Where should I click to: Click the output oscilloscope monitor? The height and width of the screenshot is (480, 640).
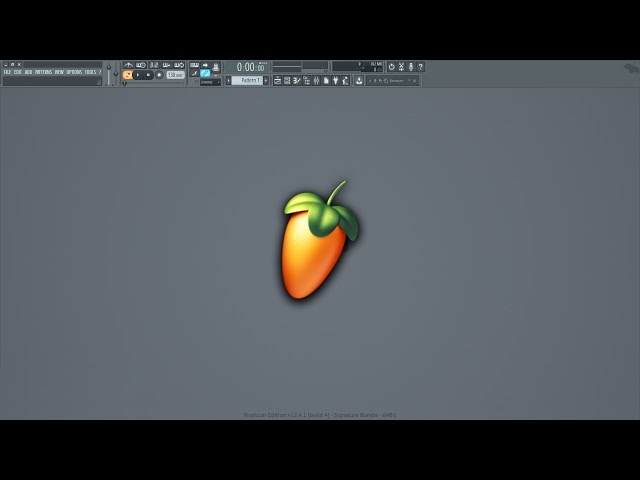(287, 67)
